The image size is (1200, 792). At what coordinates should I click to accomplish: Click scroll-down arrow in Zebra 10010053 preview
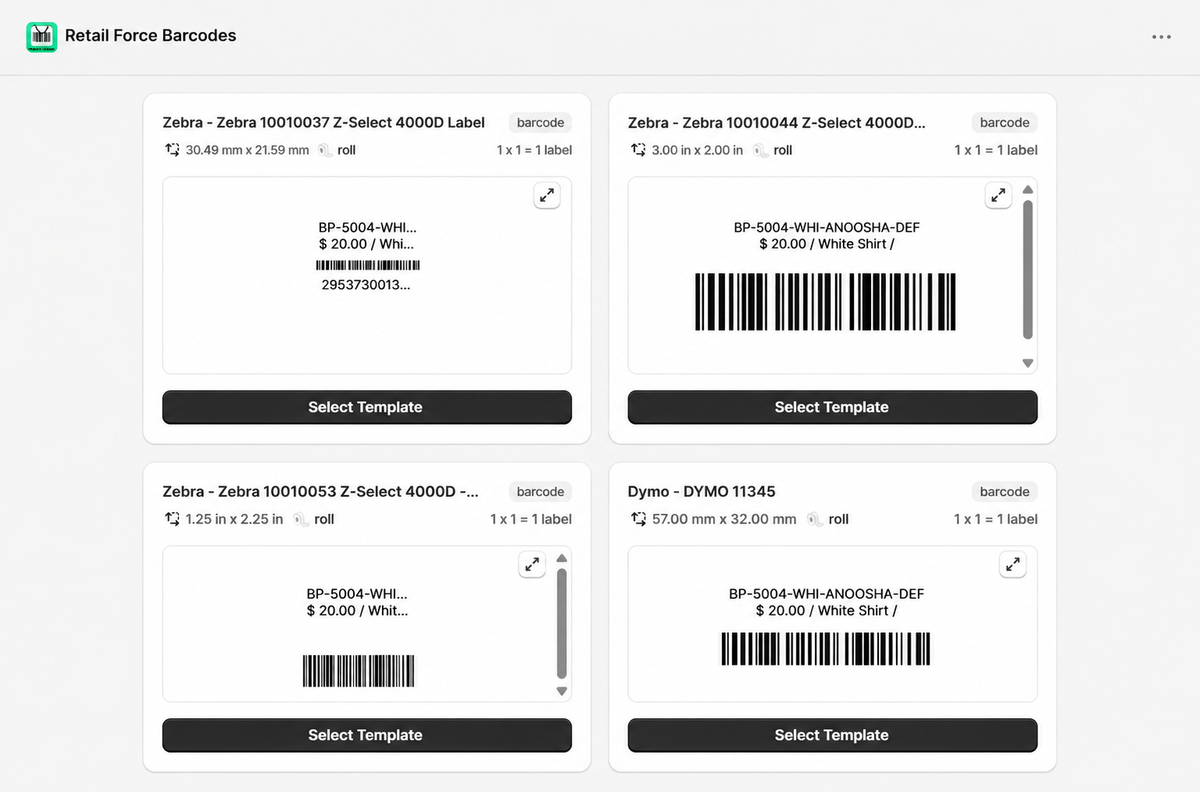point(561,691)
